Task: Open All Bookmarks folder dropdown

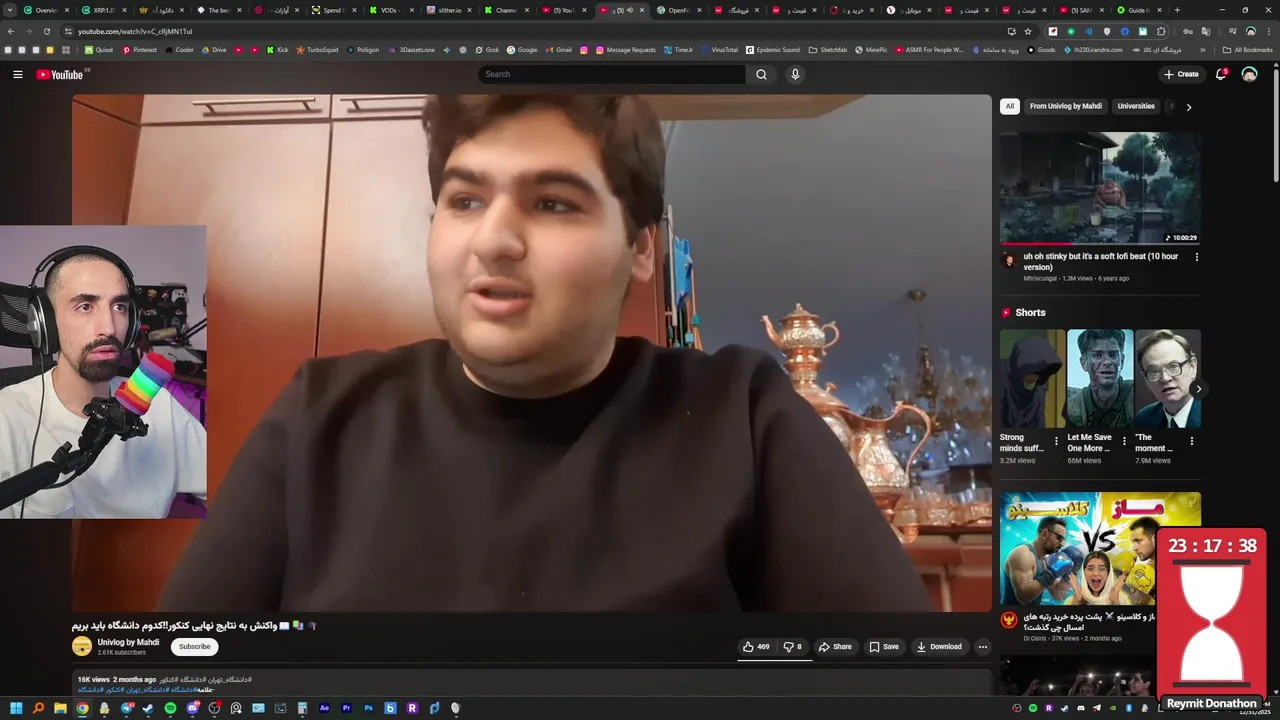Action: (1247, 49)
